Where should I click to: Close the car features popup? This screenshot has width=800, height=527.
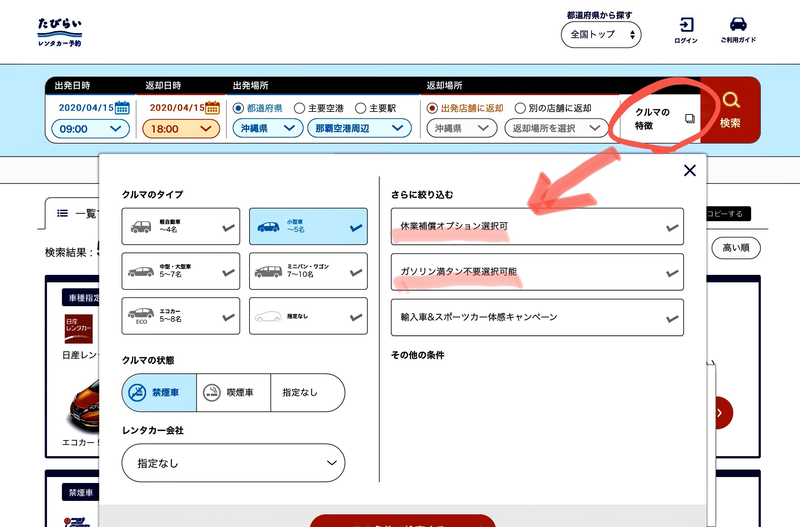click(x=690, y=170)
